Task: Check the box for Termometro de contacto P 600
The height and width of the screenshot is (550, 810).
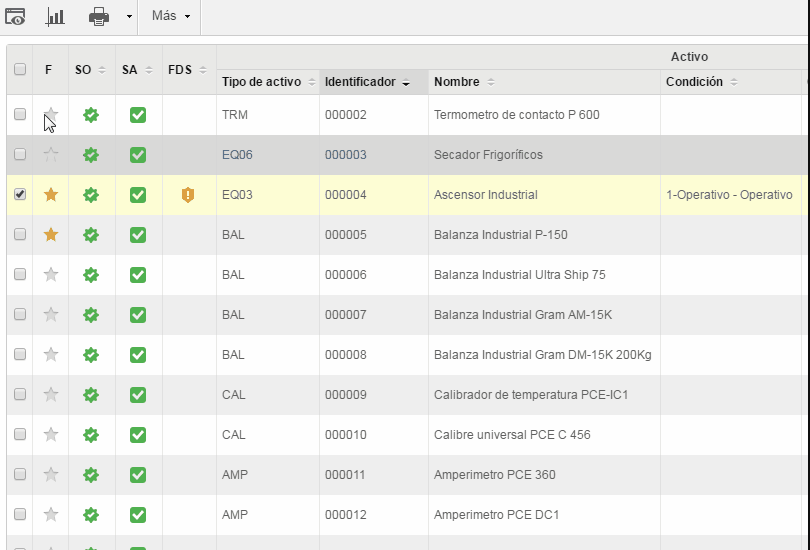Action: point(20,114)
